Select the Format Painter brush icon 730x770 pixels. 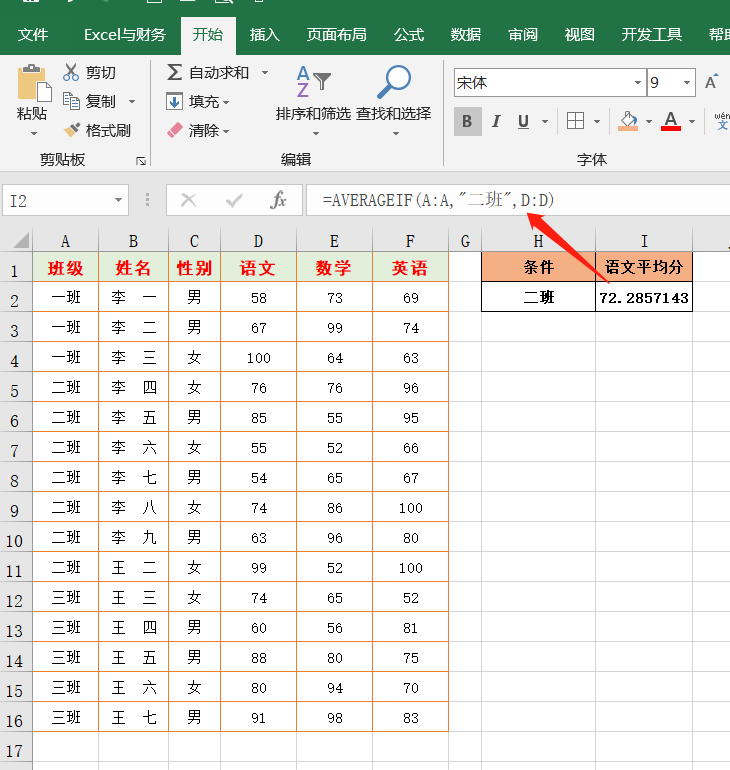point(72,130)
